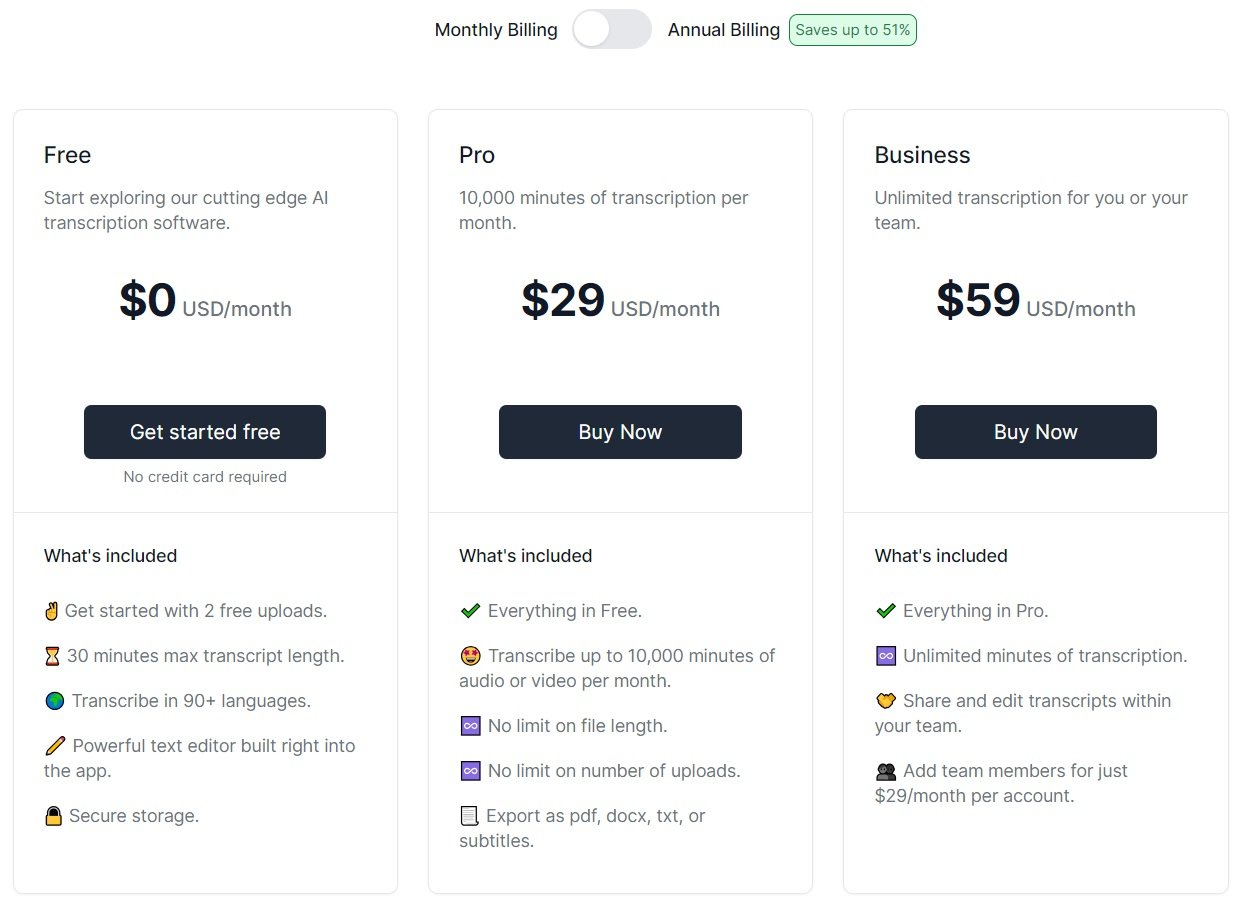
Task: Click the crossed fingers icon for free uploads
Action: (54, 610)
